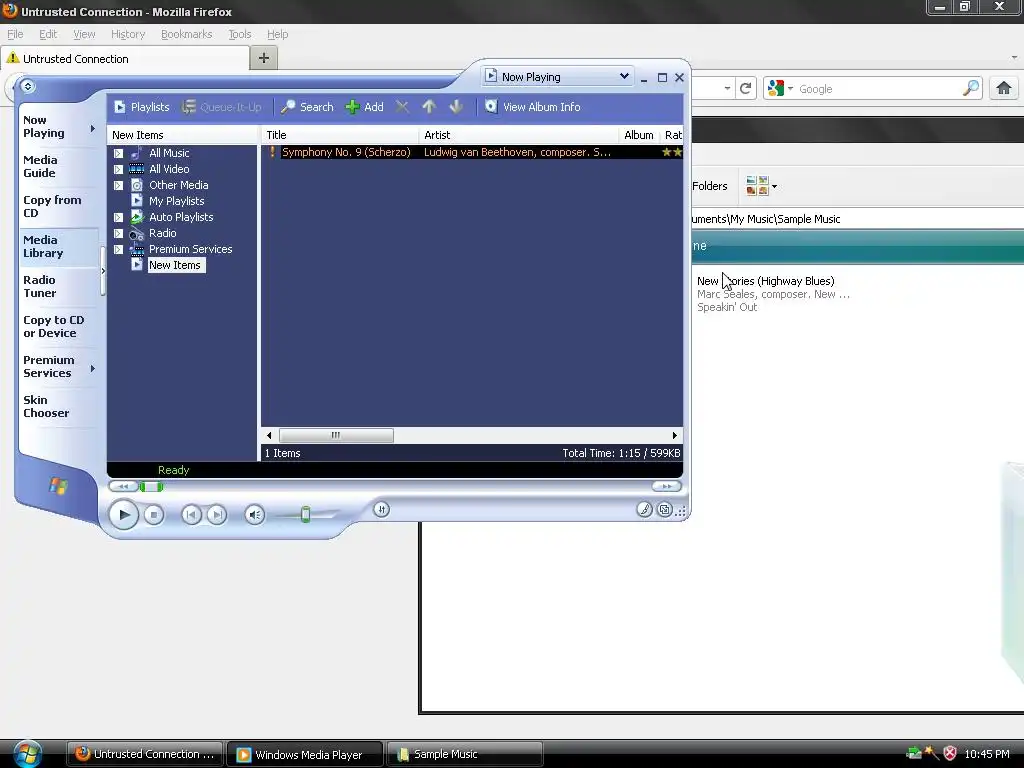1024x768 pixels.
Task: Sort the list by Title column
Action: point(340,135)
